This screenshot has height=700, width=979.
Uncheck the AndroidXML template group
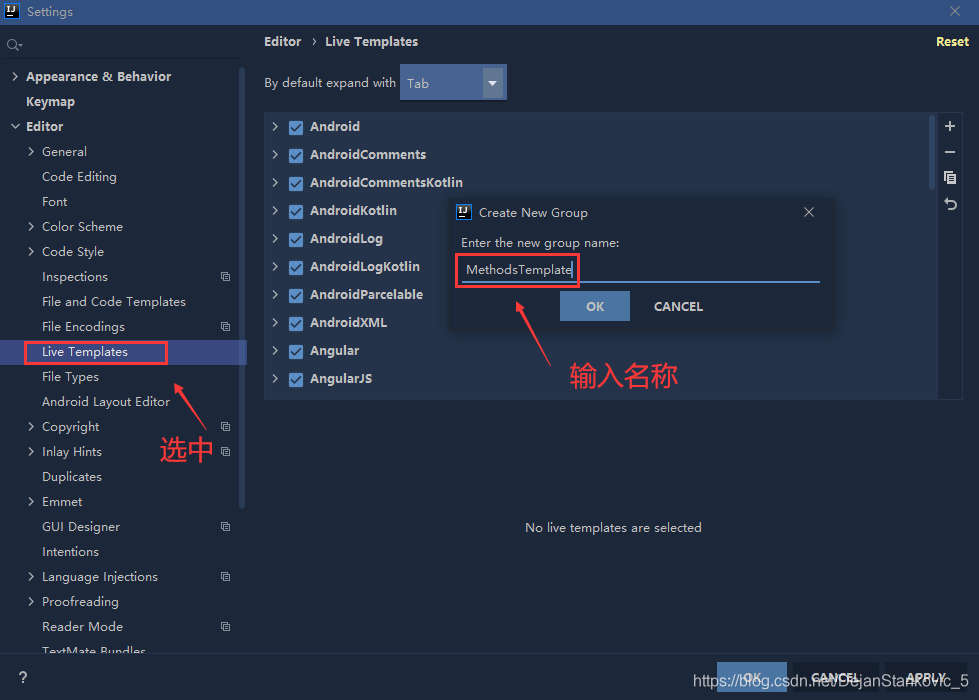coord(296,323)
